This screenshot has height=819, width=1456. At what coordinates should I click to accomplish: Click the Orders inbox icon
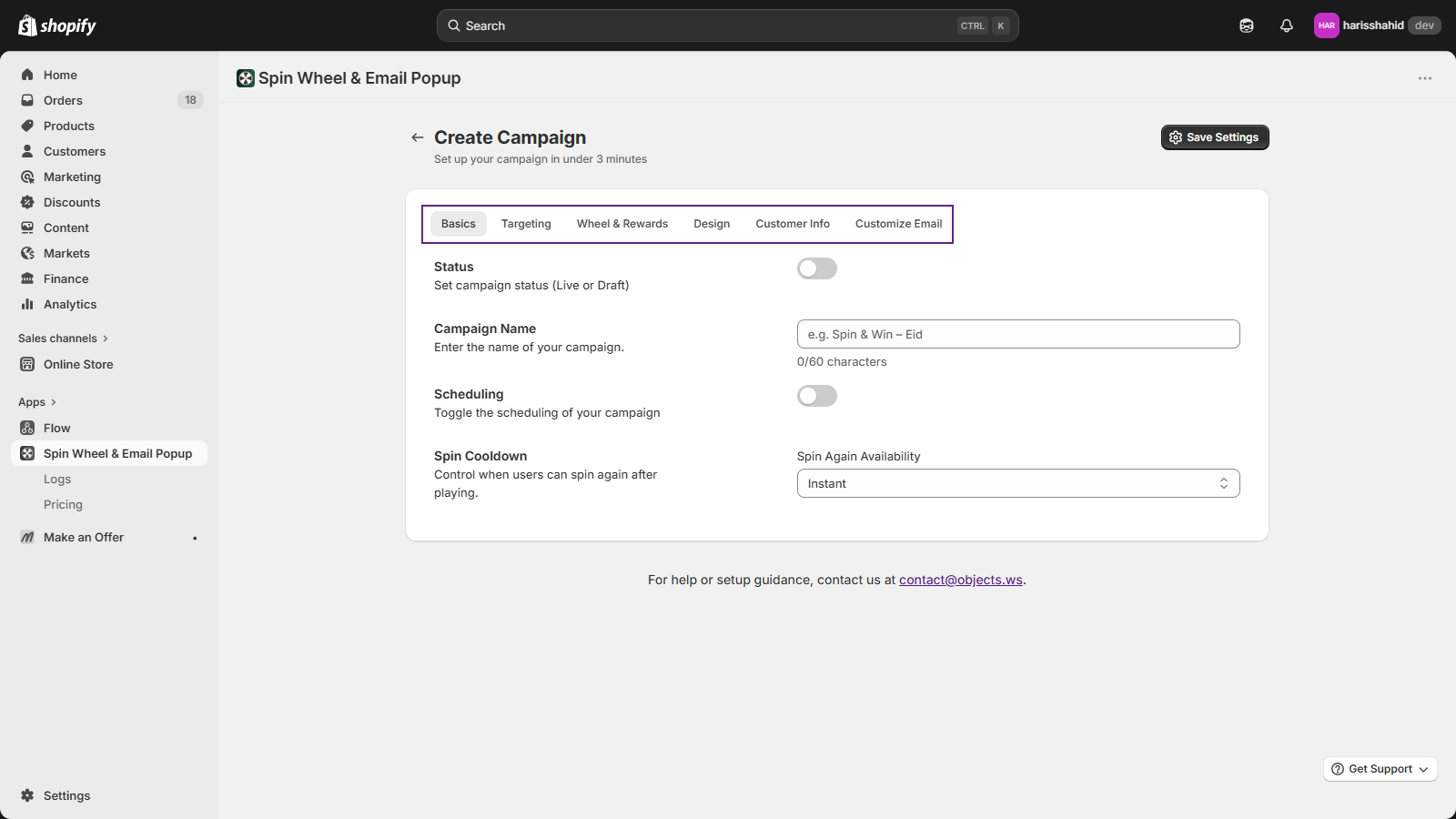(x=27, y=100)
